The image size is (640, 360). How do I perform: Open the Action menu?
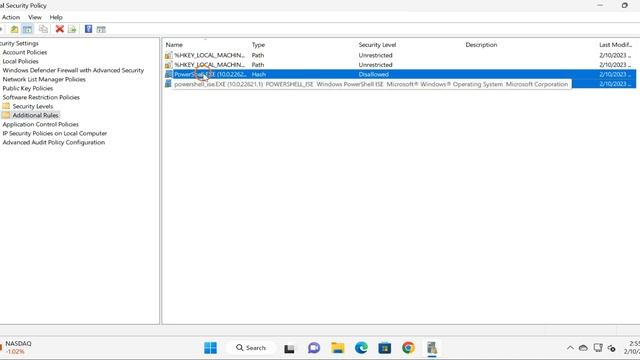(x=11, y=17)
